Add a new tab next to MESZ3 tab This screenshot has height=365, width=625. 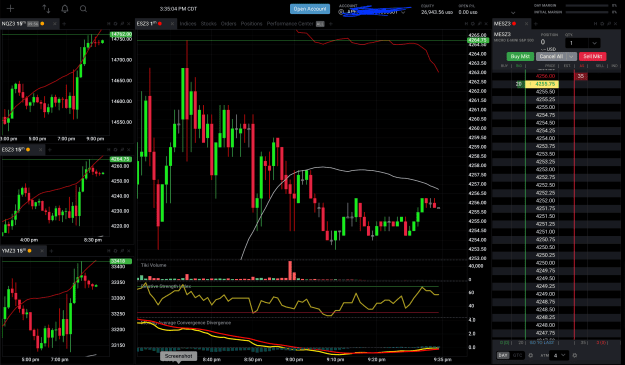point(536,24)
